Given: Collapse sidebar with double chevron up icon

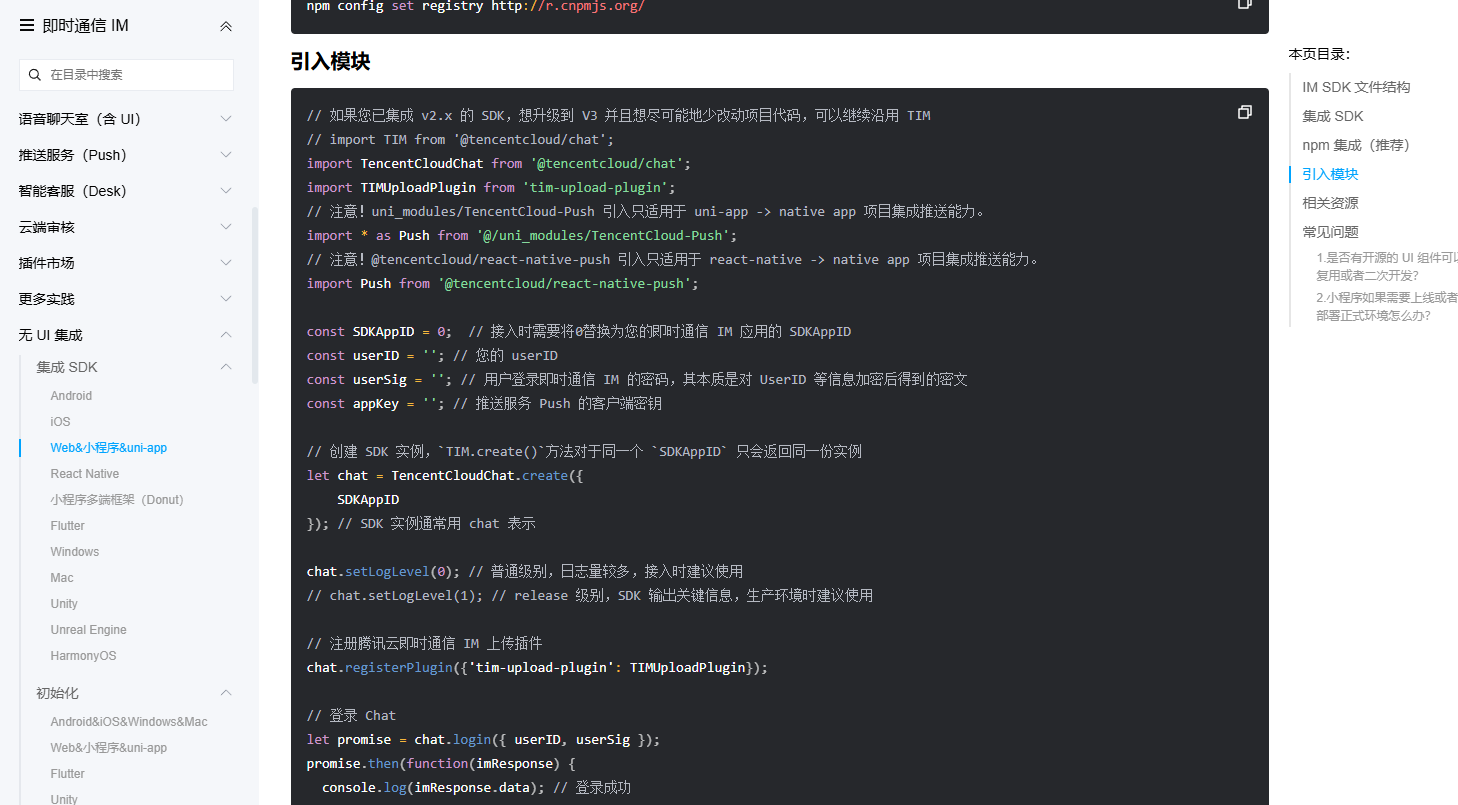Looking at the screenshot, I should tap(226, 26).
